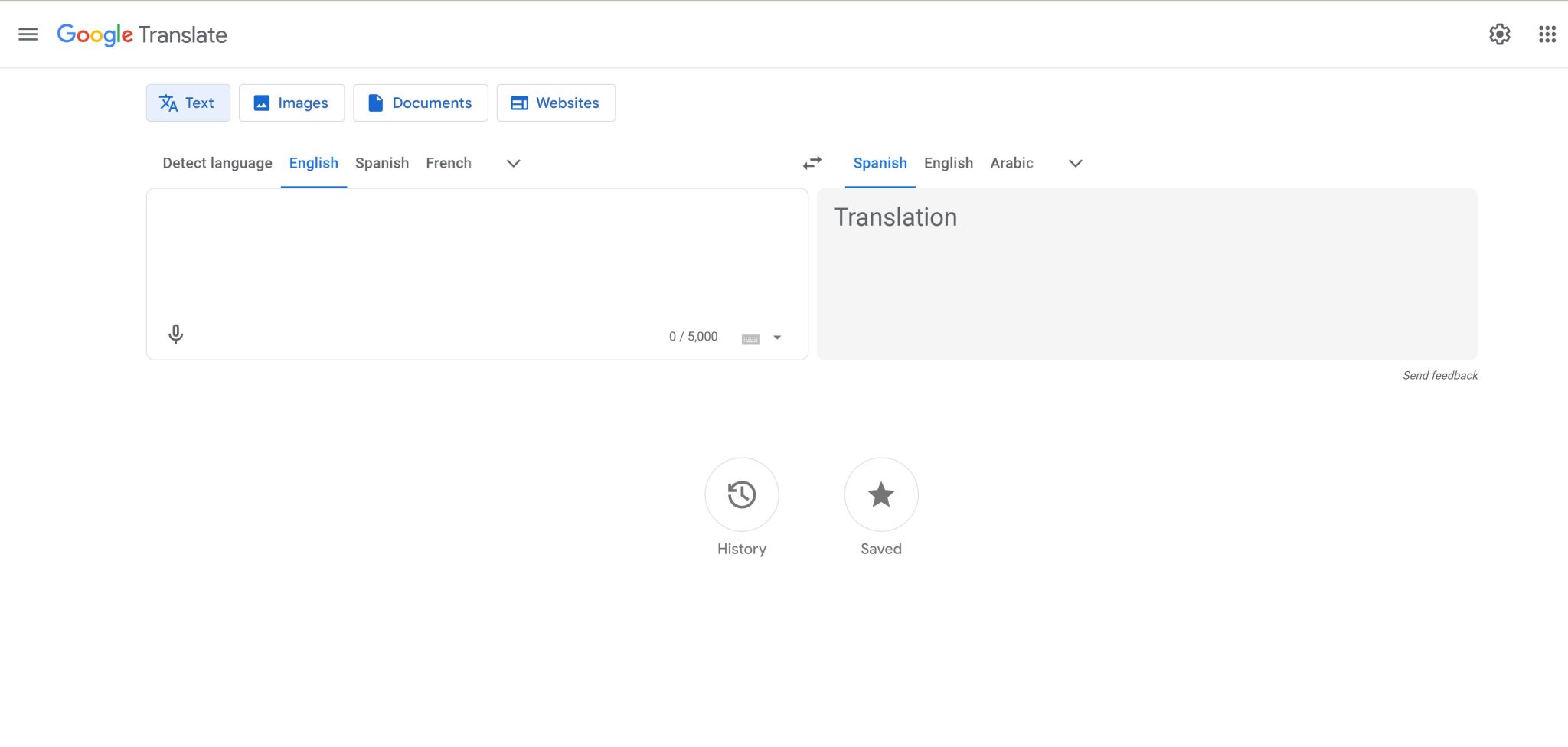This screenshot has width=1568, height=747.
Task: Expand the source language list
Action: click(513, 163)
